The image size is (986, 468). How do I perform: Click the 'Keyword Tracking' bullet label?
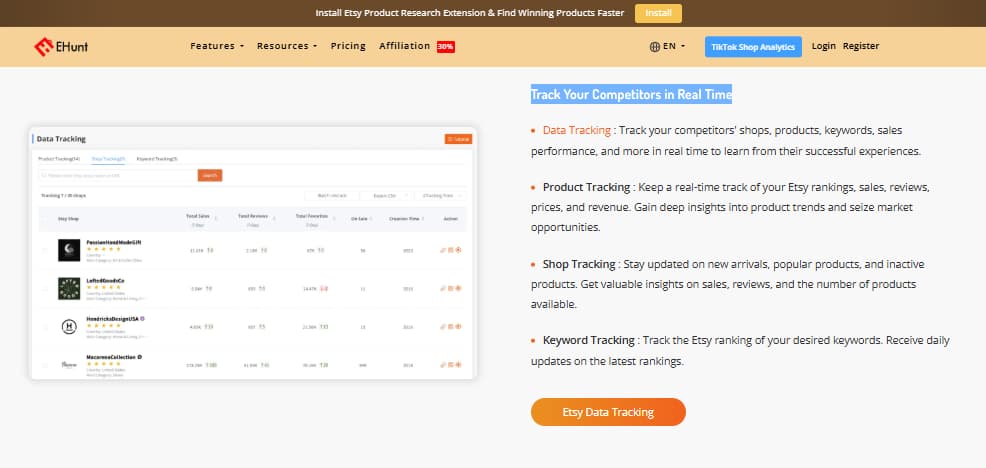(x=589, y=340)
